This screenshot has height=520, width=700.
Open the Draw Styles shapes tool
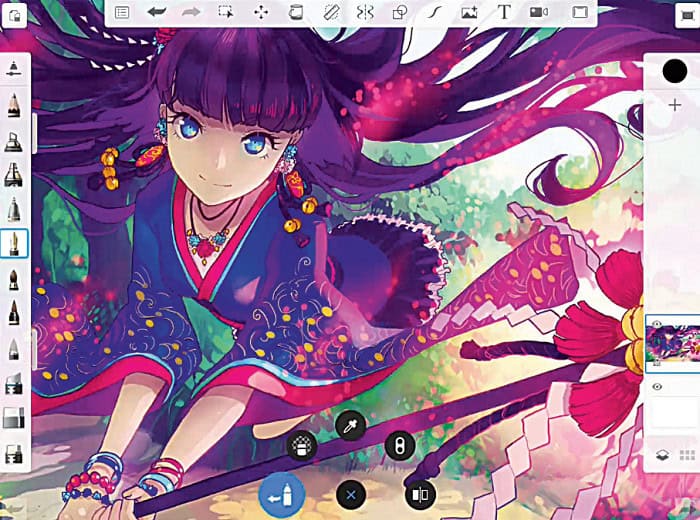click(x=400, y=12)
